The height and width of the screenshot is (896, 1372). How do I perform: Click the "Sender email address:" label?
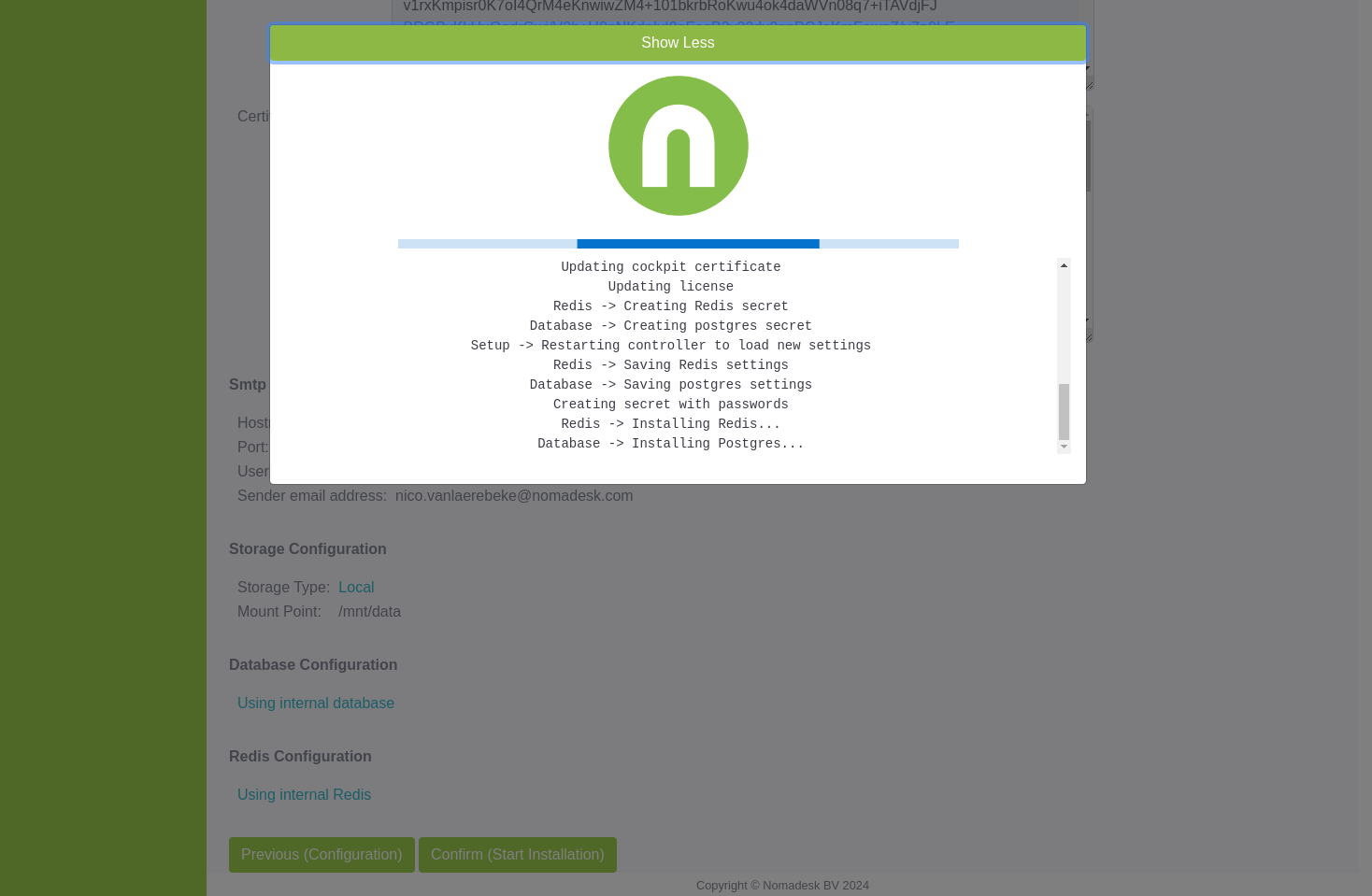click(x=312, y=496)
